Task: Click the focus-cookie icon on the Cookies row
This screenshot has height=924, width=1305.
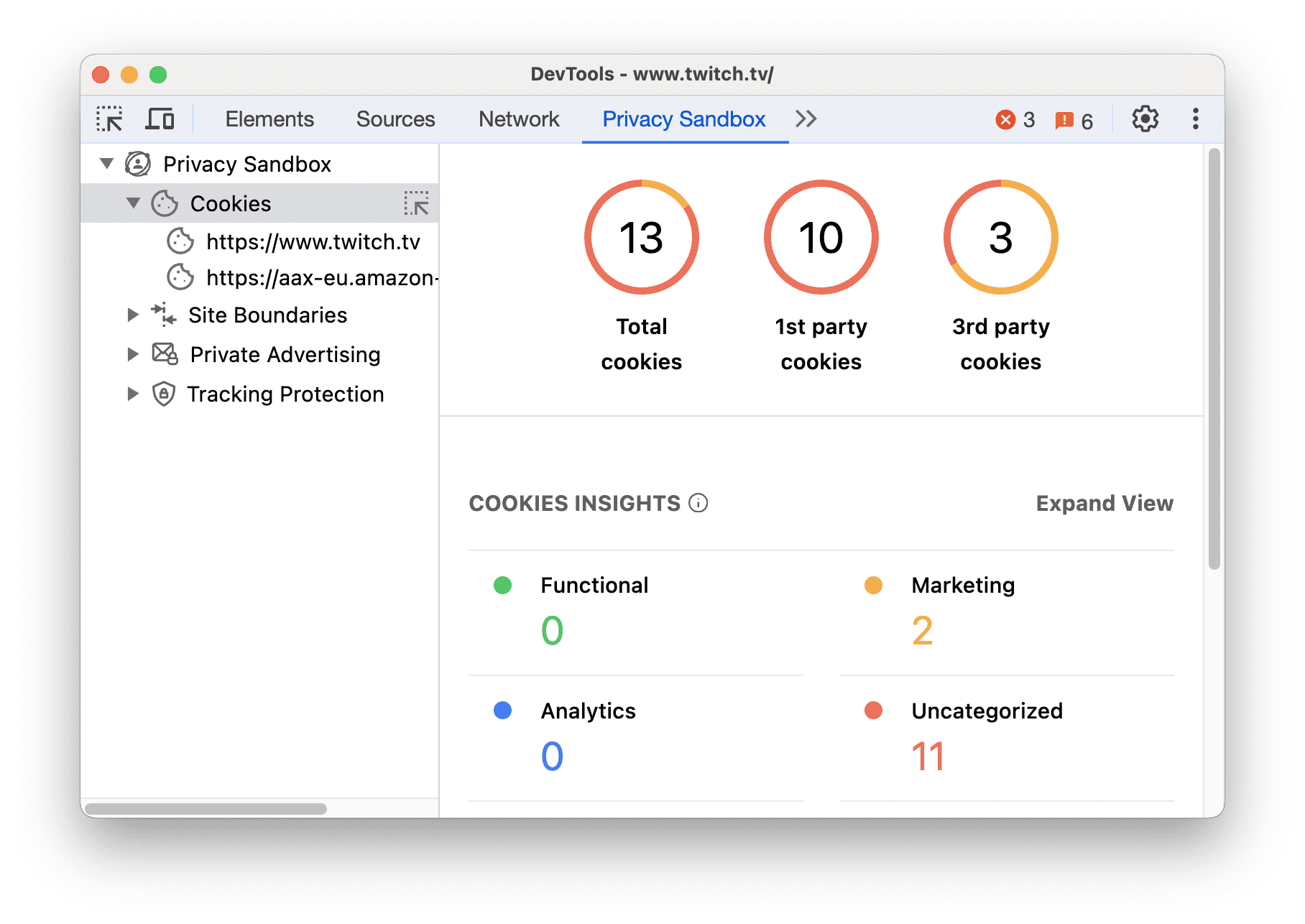Action: (x=418, y=203)
